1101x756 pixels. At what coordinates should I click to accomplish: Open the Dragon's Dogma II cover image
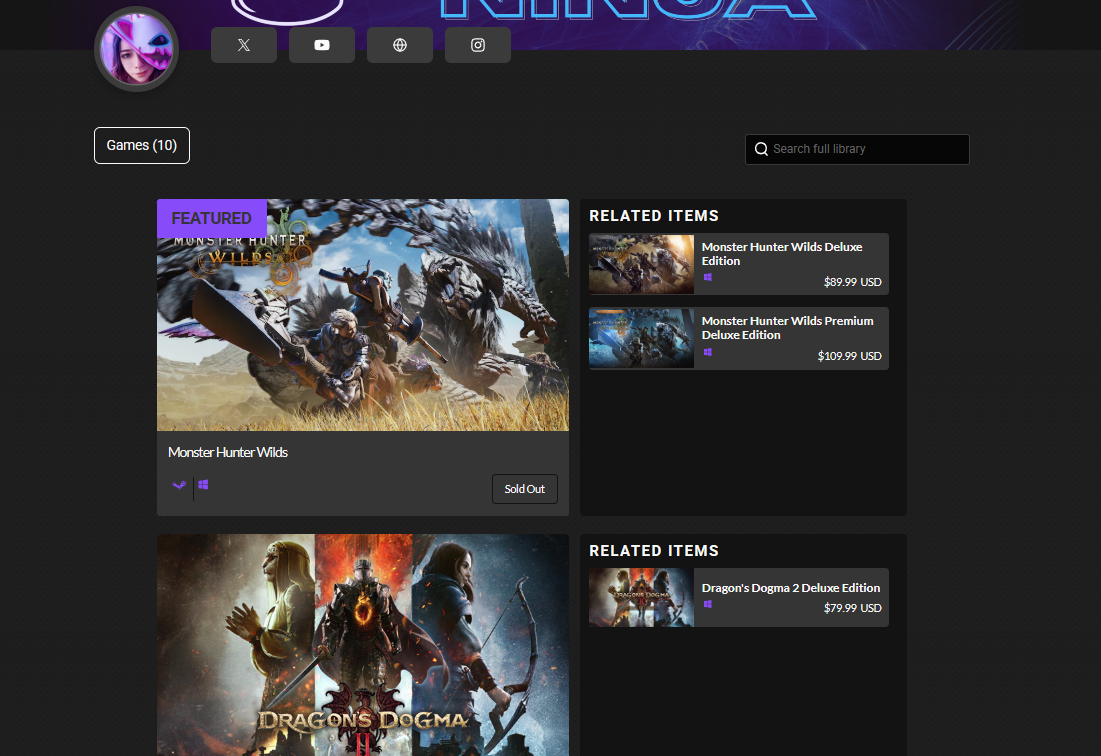[x=362, y=645]
